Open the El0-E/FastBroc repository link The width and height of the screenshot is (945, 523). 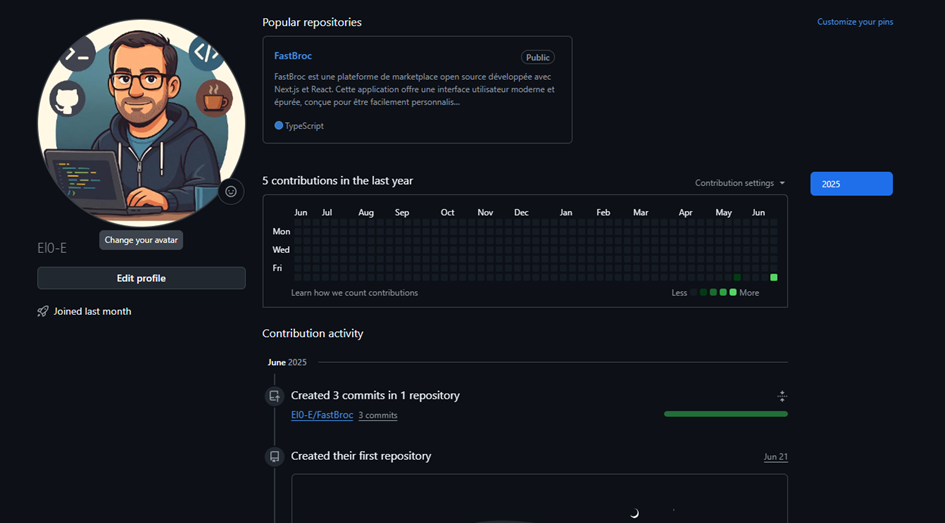click(x=321, y=415)
